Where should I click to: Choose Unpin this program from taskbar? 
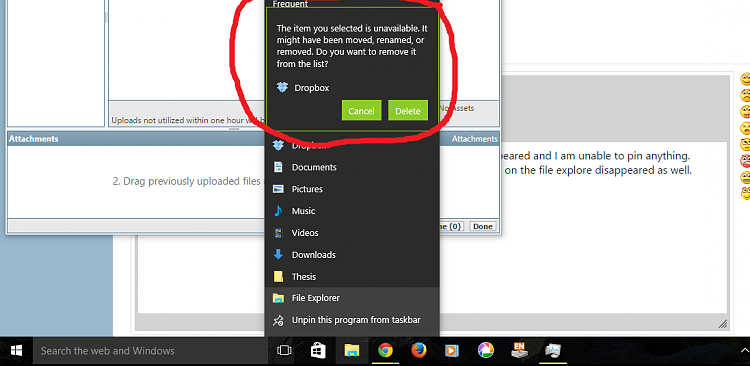[352, 320]
